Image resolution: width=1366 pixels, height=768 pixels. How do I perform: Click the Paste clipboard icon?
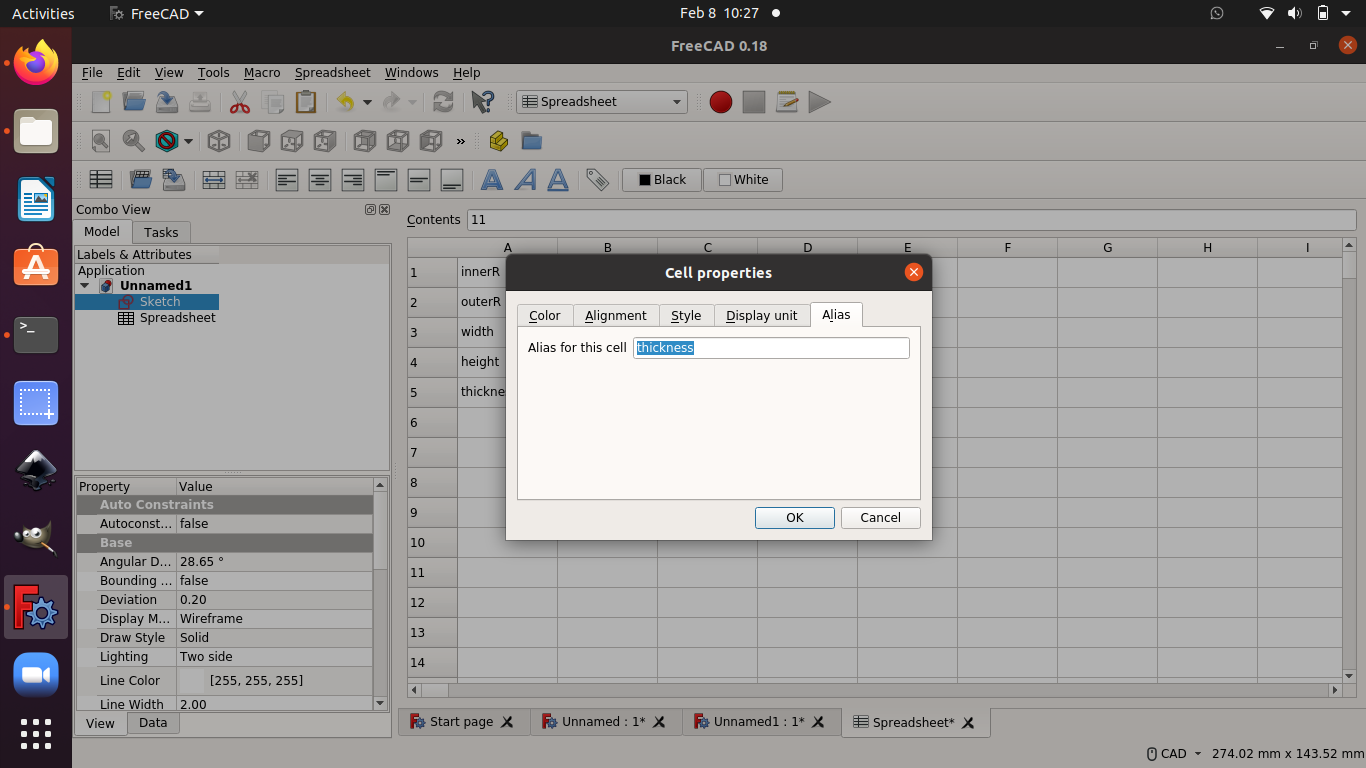(x=306, y=102)
